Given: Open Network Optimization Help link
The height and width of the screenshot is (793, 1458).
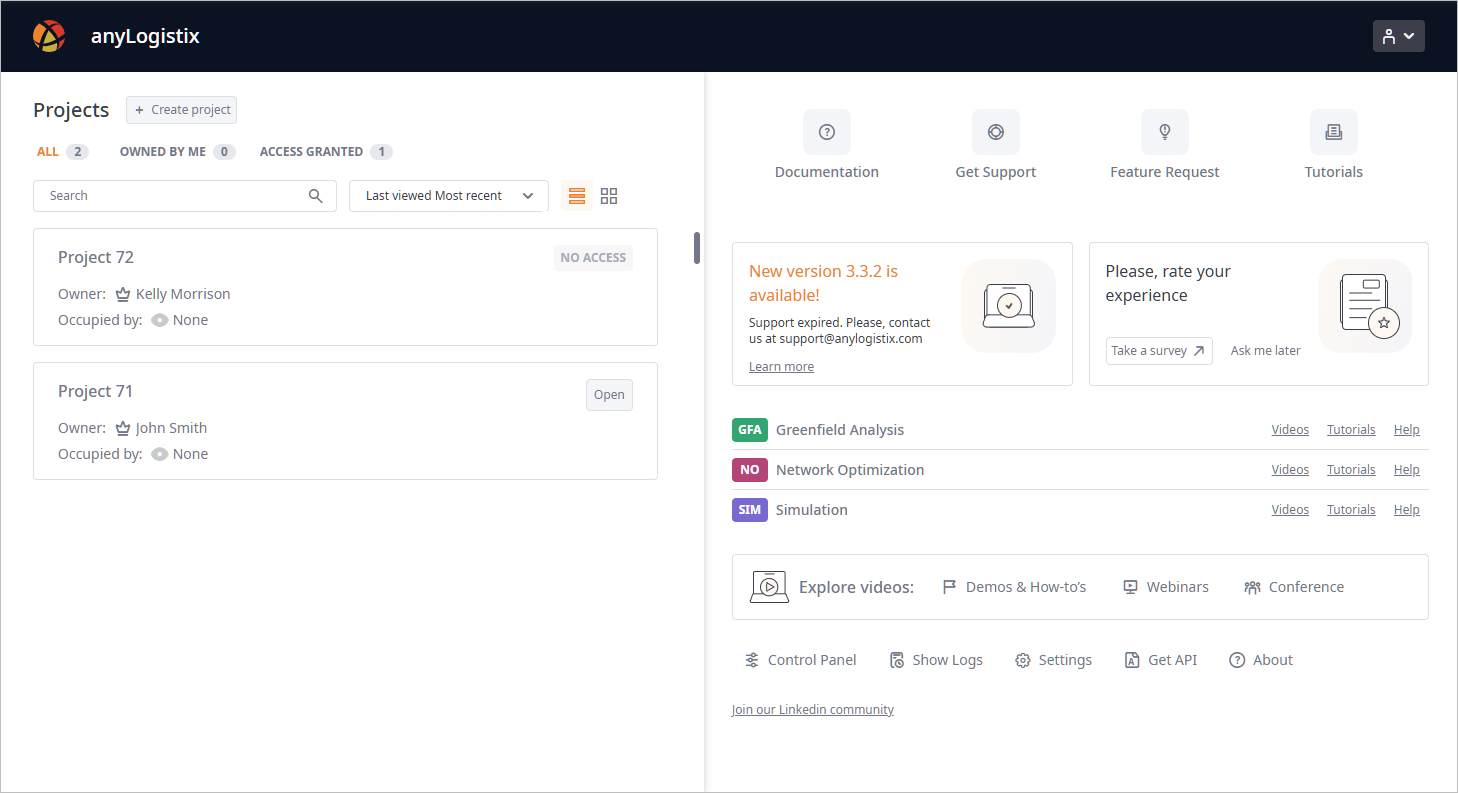Looking at the screenshot, I should [x=1407, y=470].
